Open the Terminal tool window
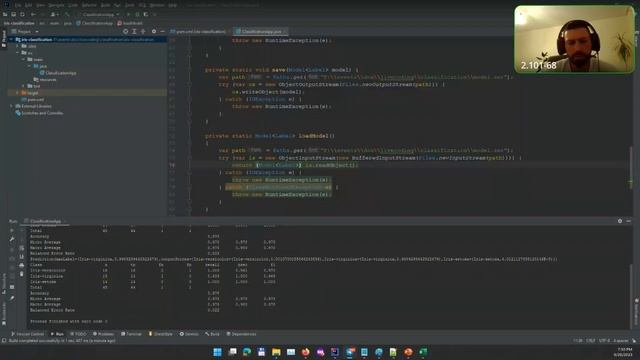This screenshot has width=640, height=360. click(131, 334)
